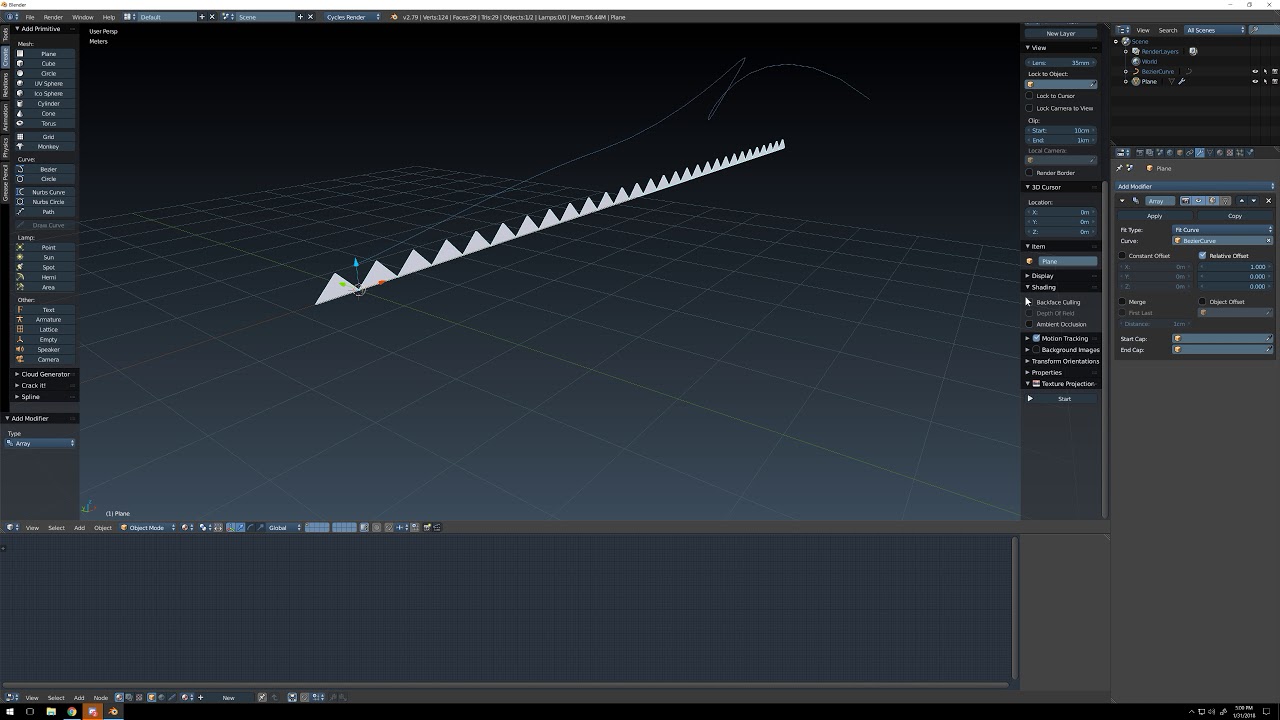Click the Copy modifier button
Screen dimensions: 1280x720
pos(1235,216)
